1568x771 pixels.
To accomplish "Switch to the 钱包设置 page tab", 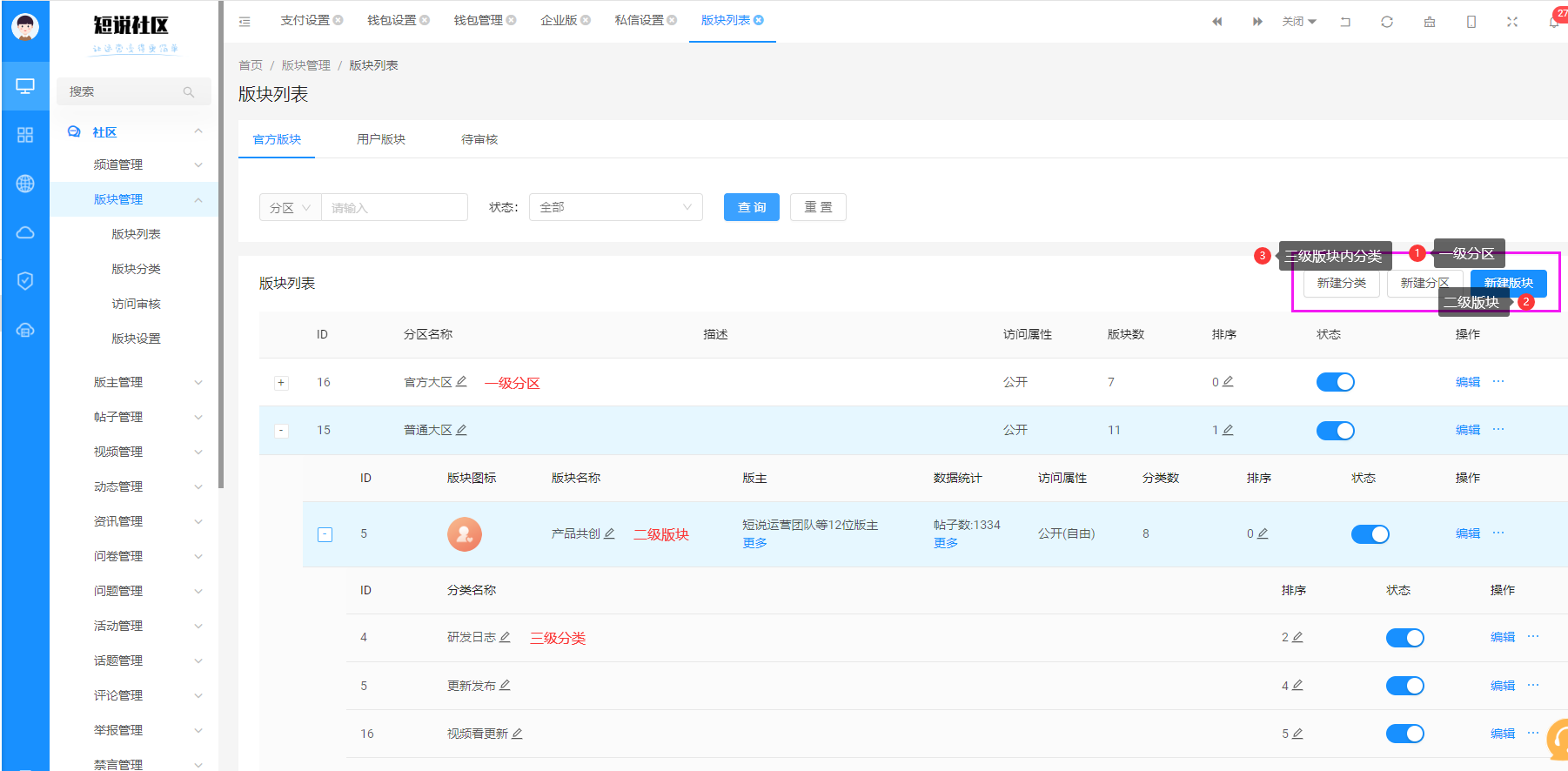I will tap(392, 20).
